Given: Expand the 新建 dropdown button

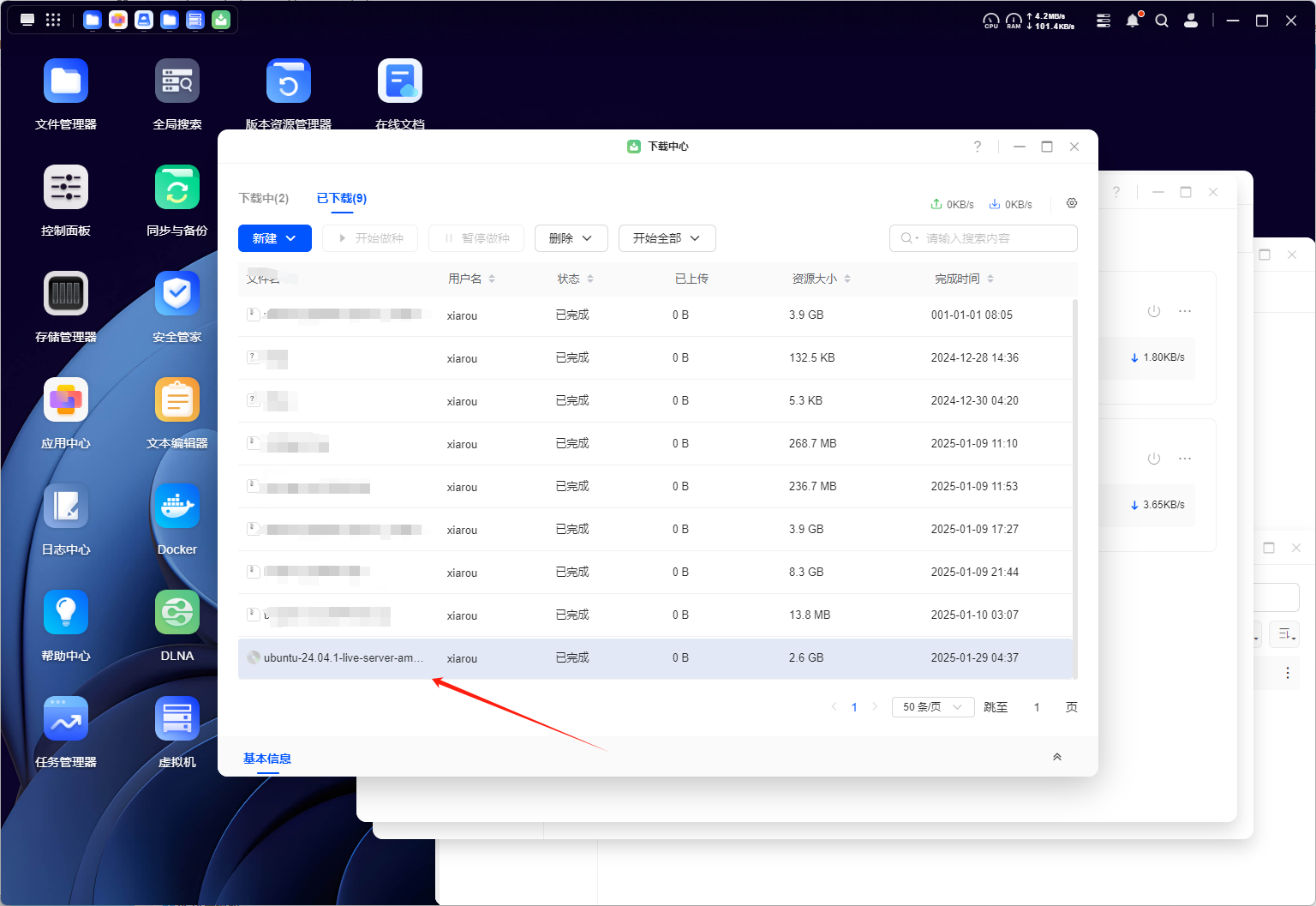Looking at the screenshot, I should click(x=274, y=238).
